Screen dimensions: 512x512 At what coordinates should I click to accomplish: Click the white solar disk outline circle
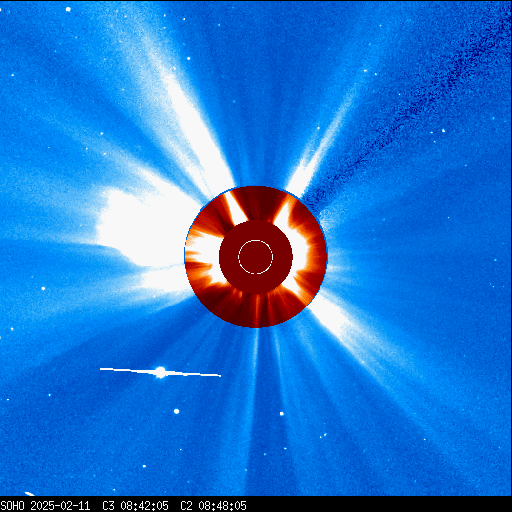pyautogui.click(x=255, y=257)
